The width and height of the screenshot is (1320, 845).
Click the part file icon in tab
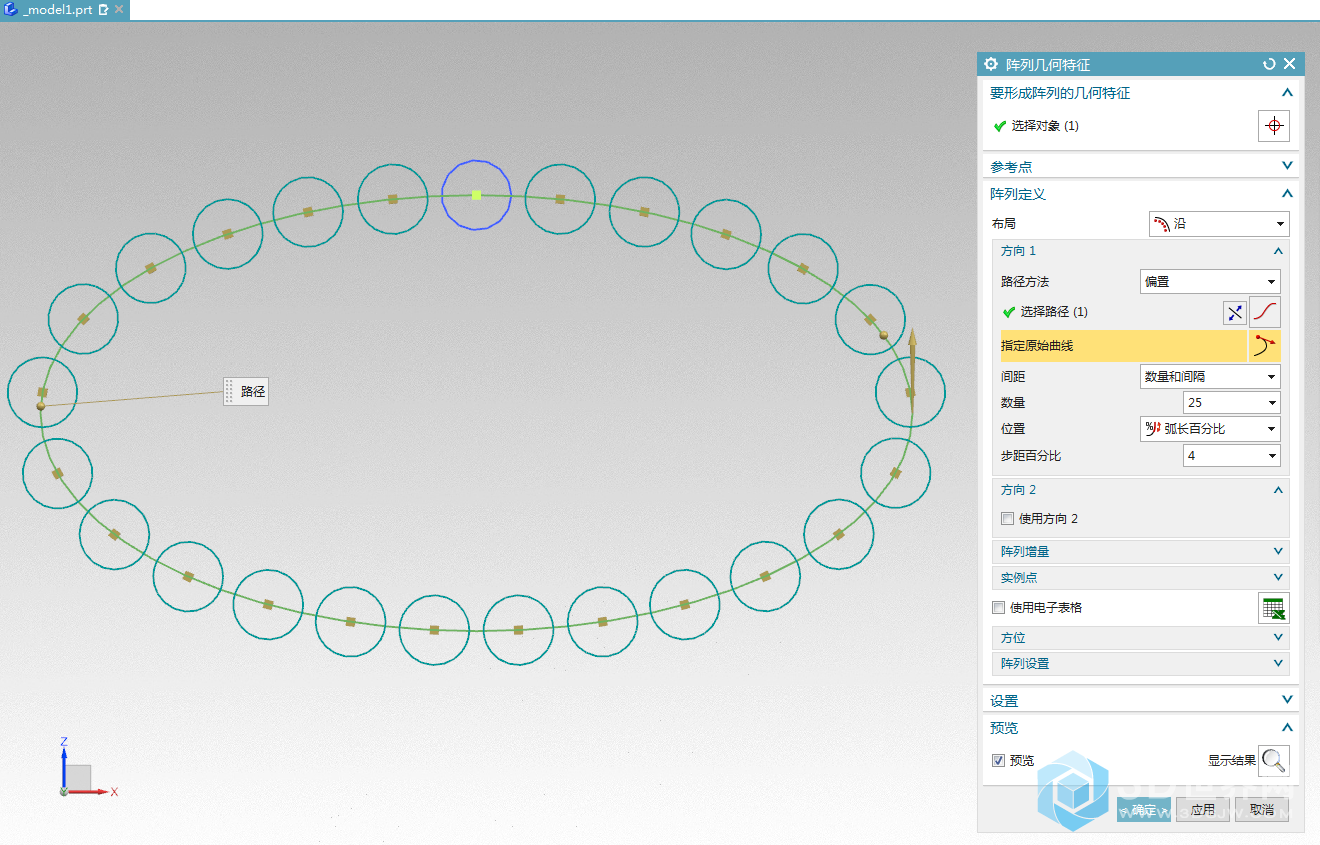point(11,9)
